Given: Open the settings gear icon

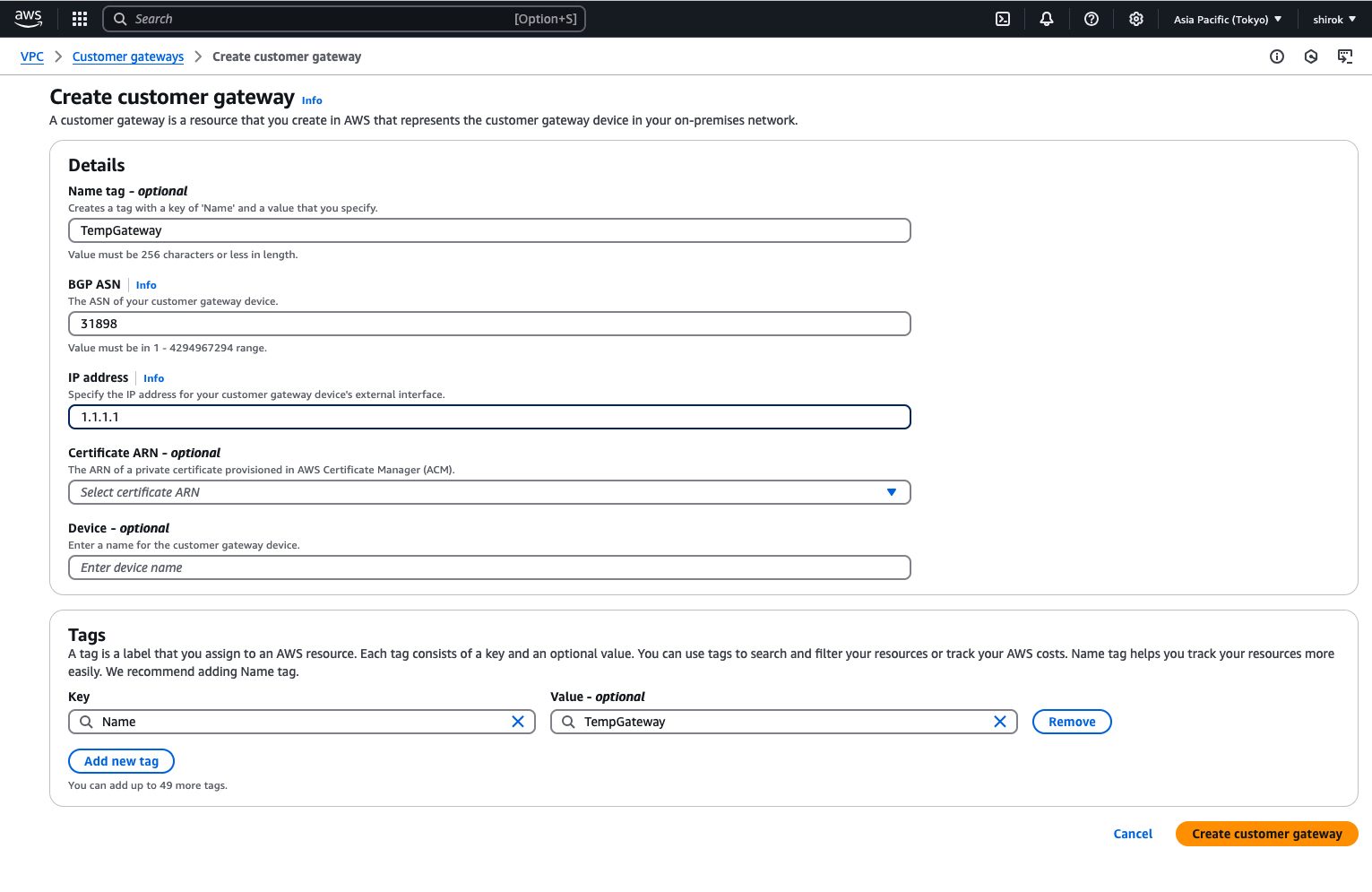Looking at the screenshot, I should coord(1136,19).
